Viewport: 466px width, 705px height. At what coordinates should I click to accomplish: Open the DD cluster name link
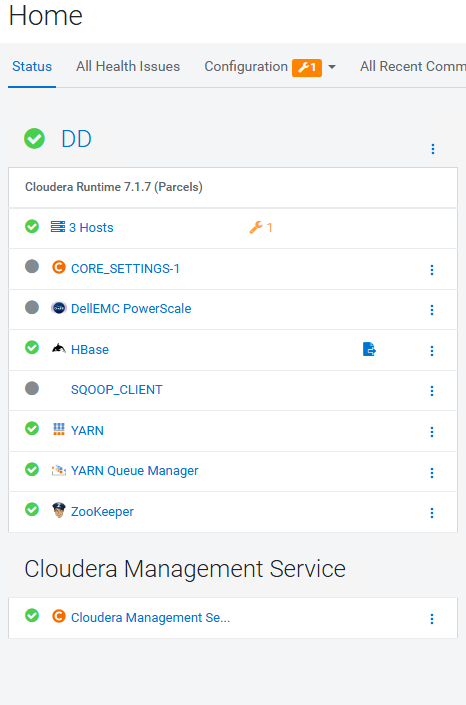[76, 139]
